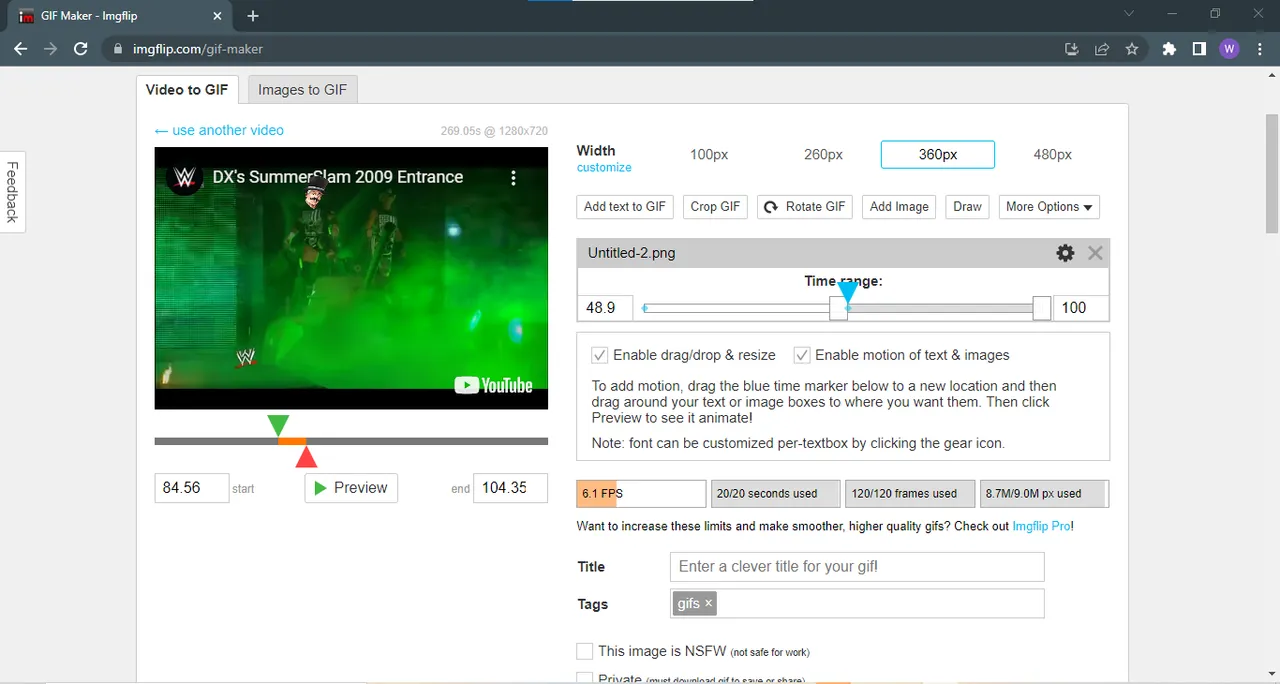Click the end time field 104.35

point(510,488)
